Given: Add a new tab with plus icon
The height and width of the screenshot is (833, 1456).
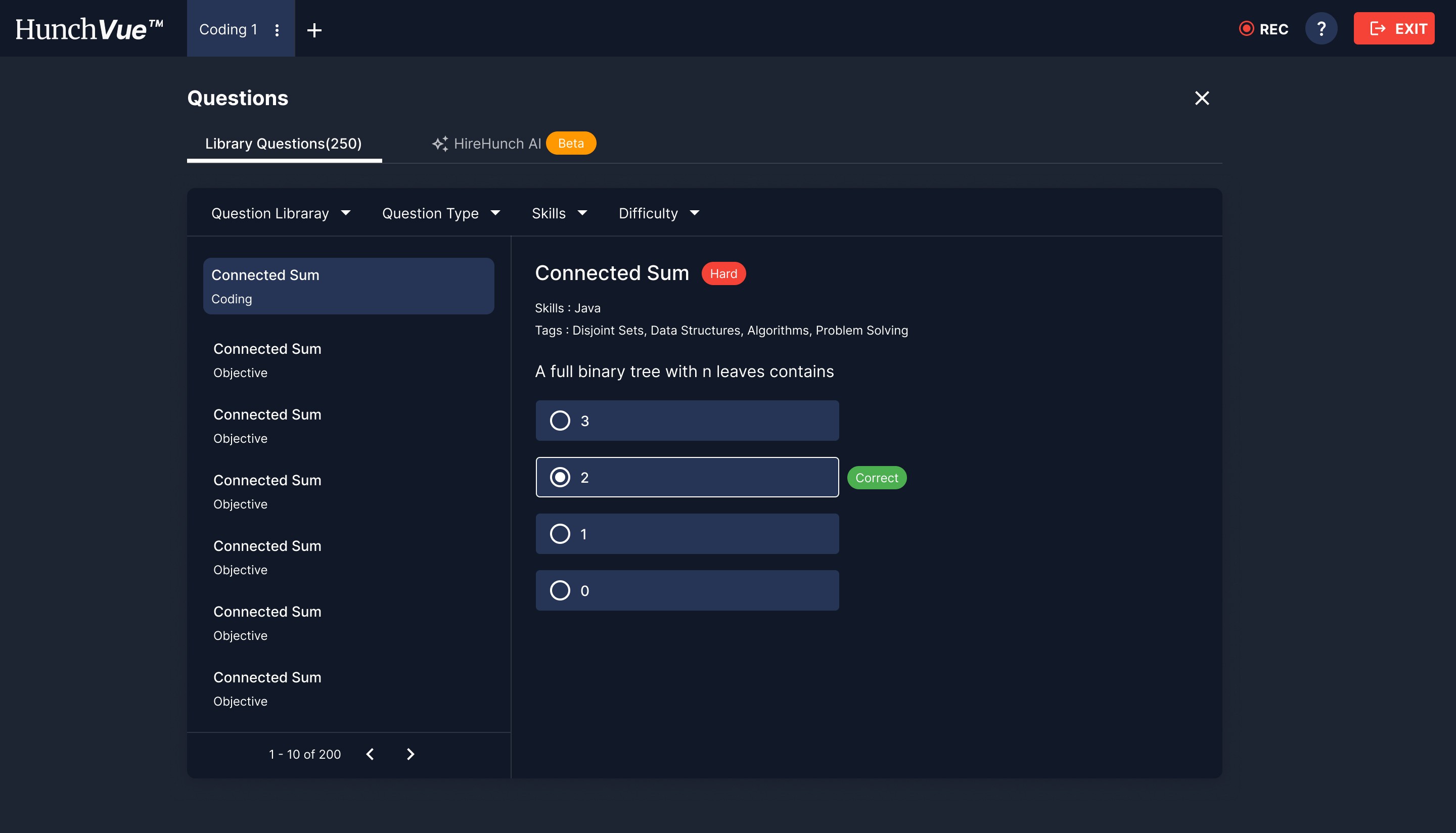Looking at the screenshot, I should coord(314,30).
